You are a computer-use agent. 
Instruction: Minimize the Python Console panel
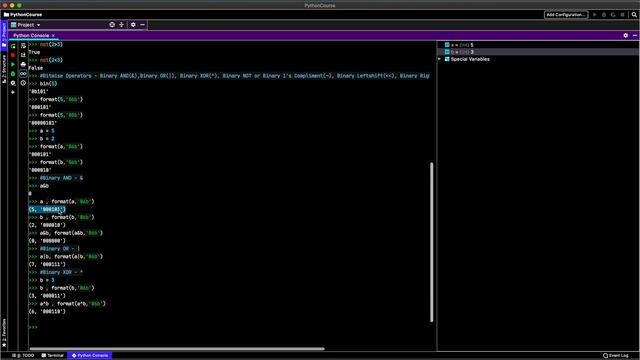point(635,36)
